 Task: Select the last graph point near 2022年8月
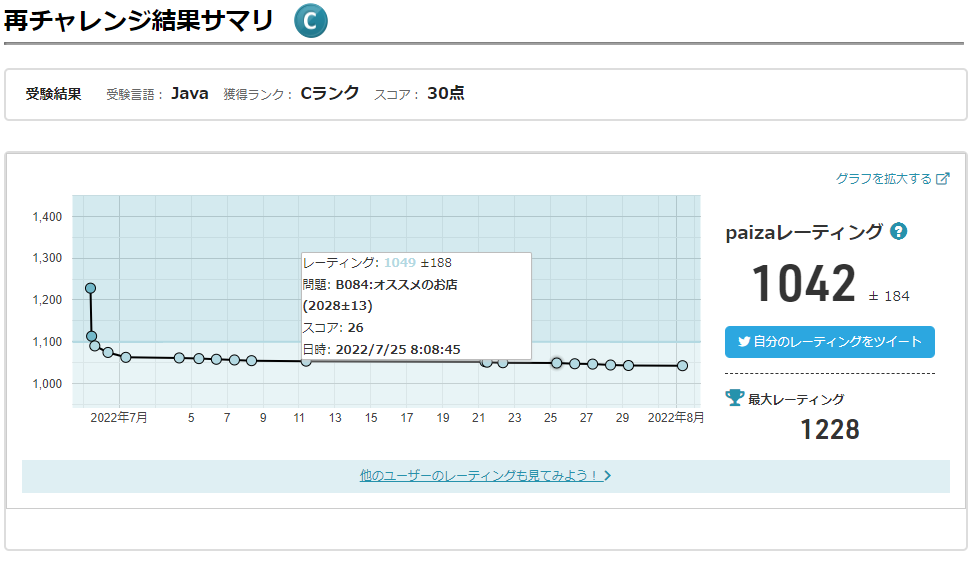(x=682, y=366)
